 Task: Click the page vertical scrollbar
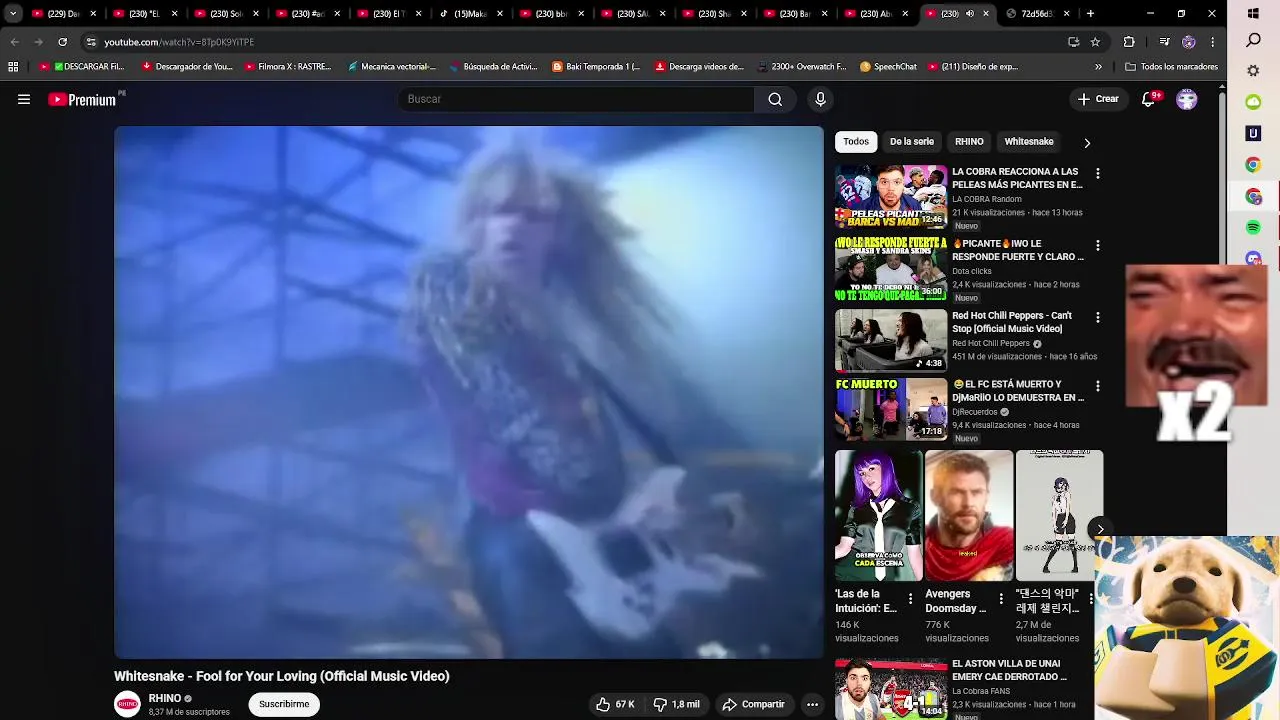1221,400
